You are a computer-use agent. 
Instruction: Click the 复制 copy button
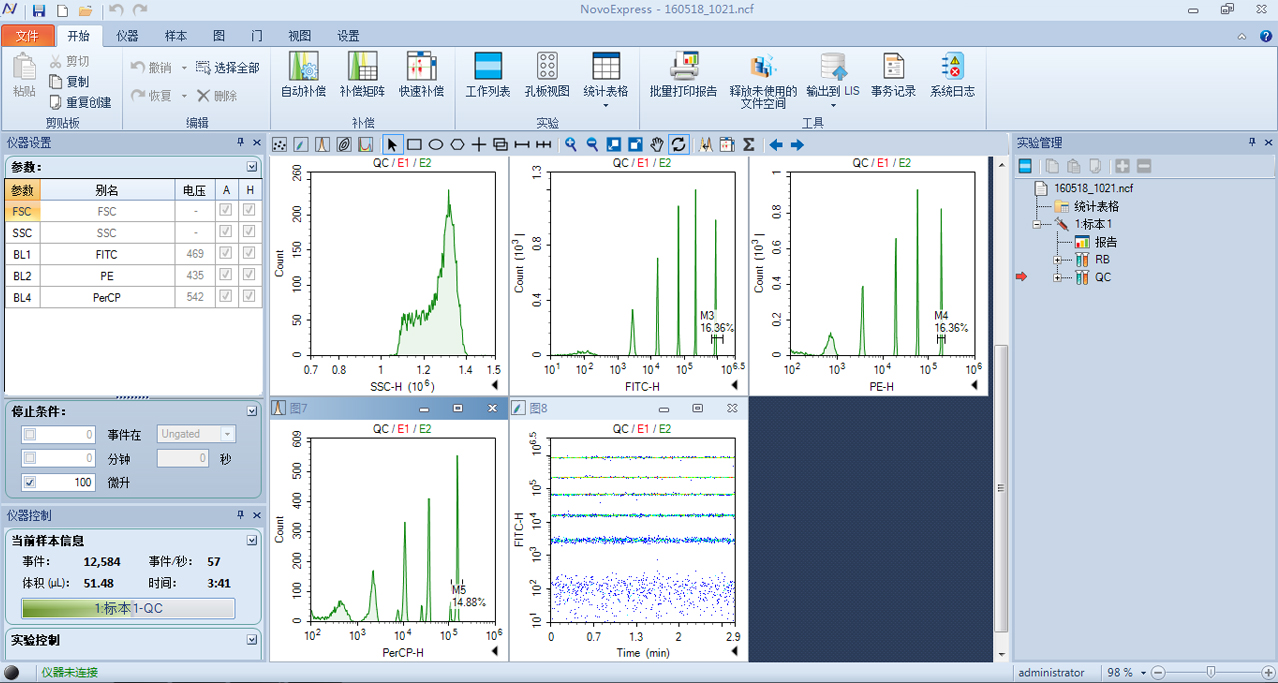(x=68, y=82)
